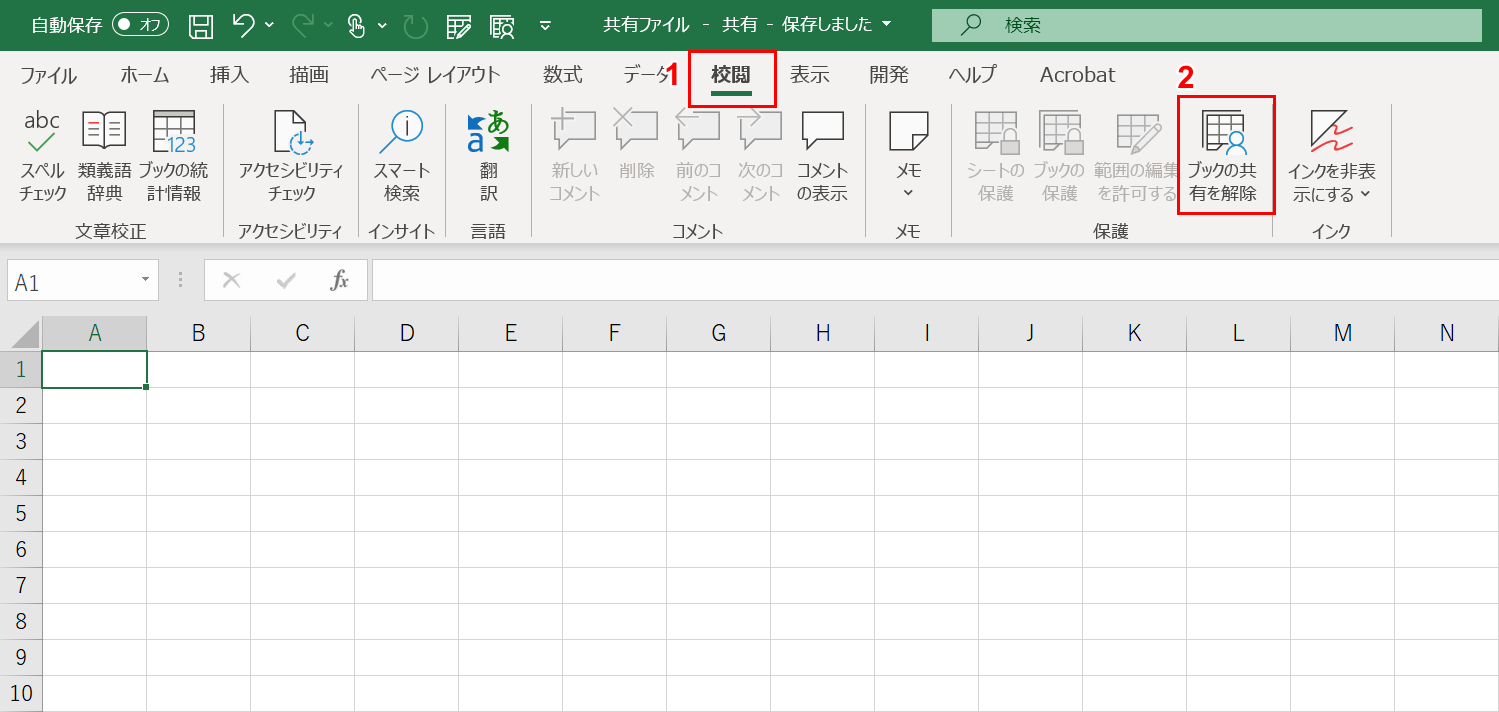Go to 次のコメント next comment
1499x712 pixels.
coord(760,156)
